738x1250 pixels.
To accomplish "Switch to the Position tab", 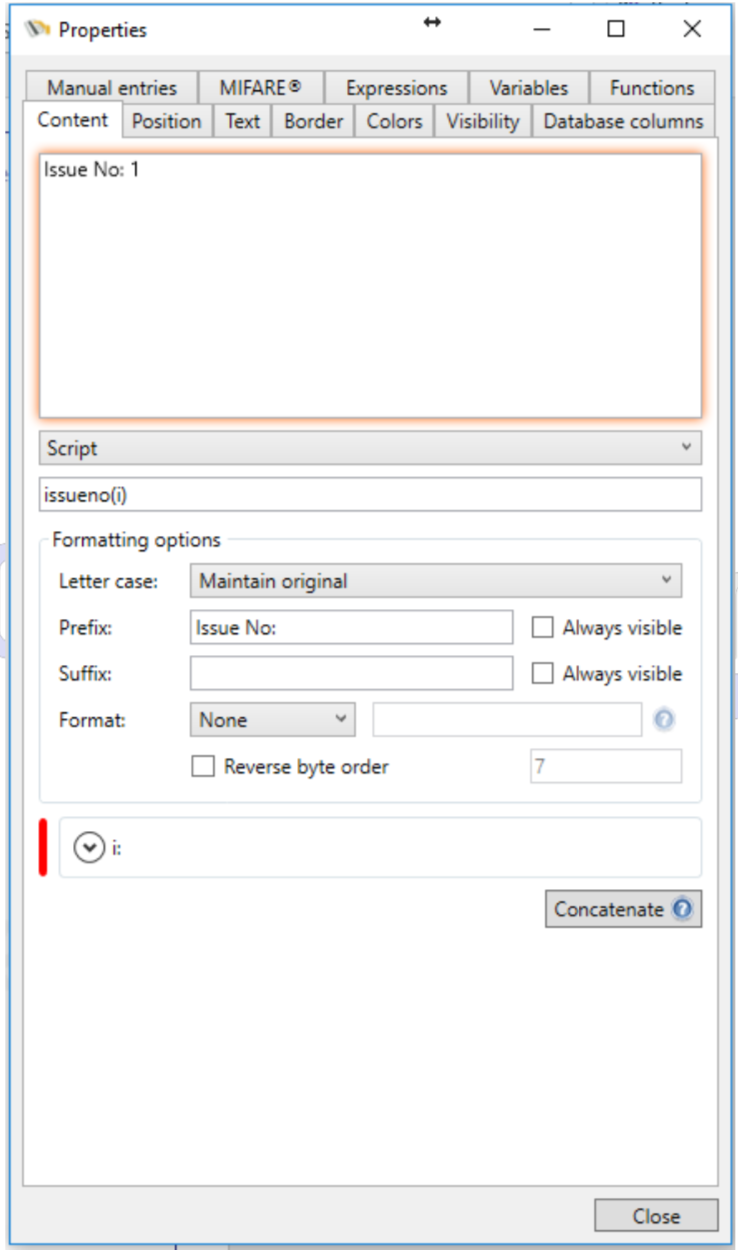I will click(x=166, y=122).
